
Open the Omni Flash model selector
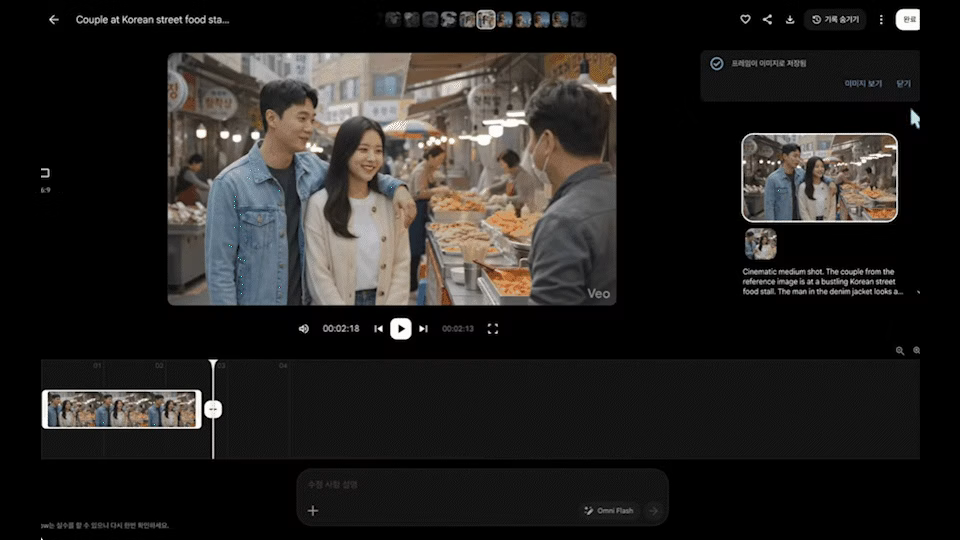609,511
